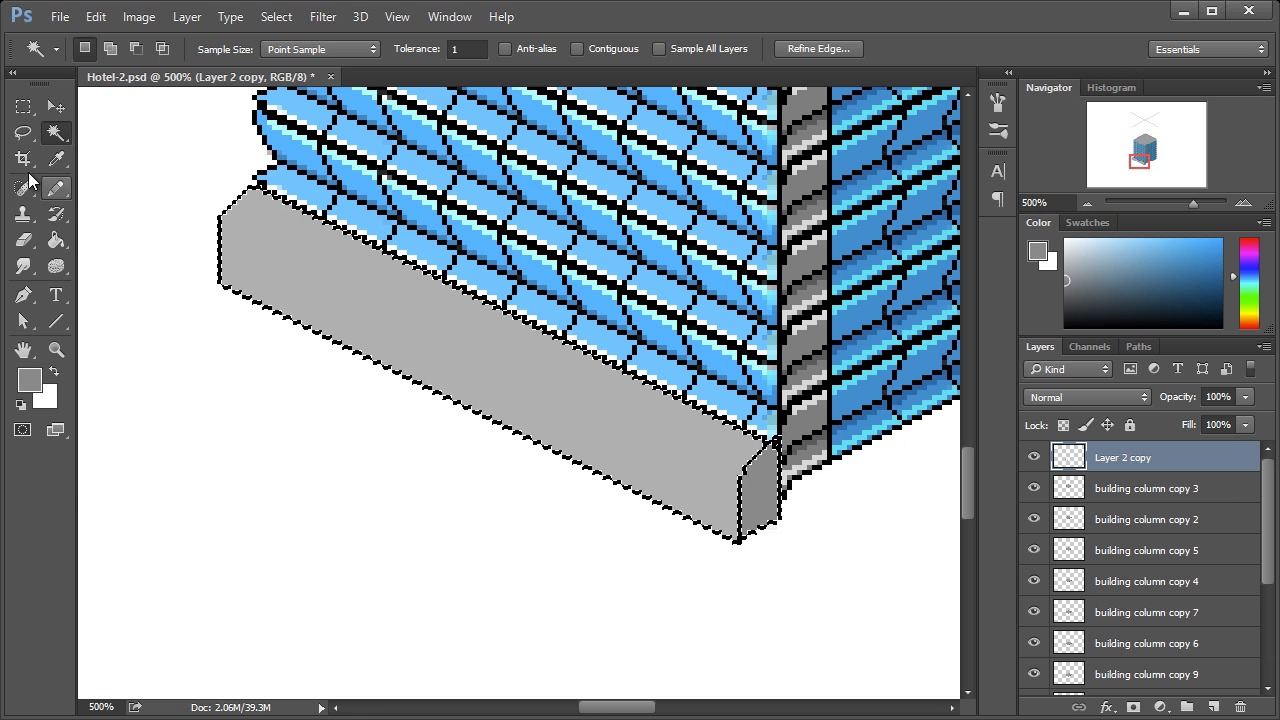1280x720 pixels.
Task: Choose the Pen tool
Action: click(23, 295)
